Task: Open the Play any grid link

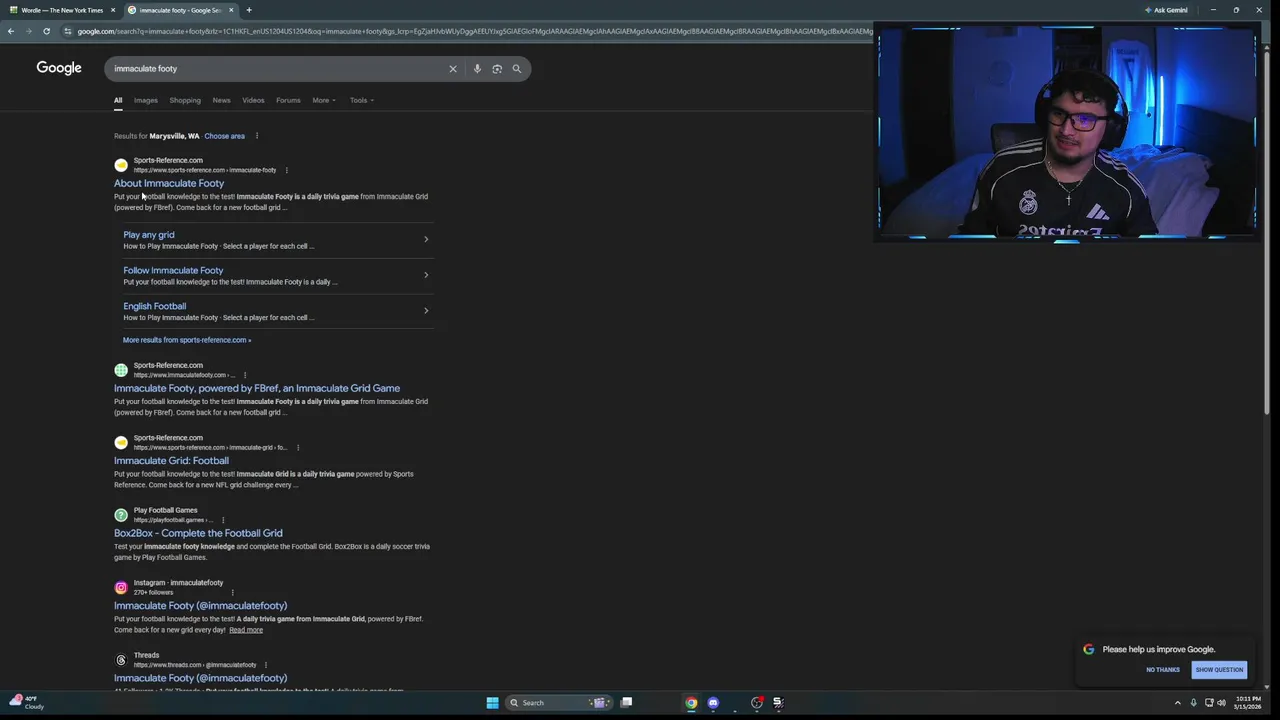Action: [x=149, y=235]
